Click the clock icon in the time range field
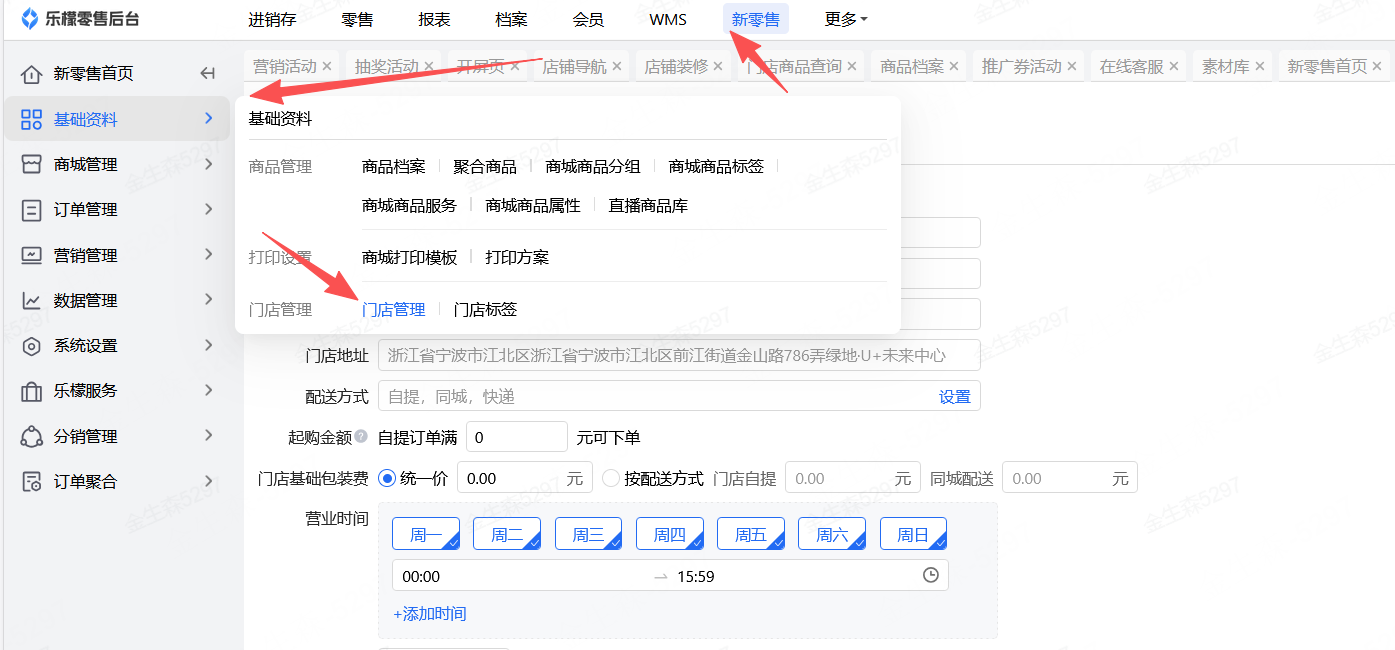Screen dimensions: 1395x650 coord(931,575)
